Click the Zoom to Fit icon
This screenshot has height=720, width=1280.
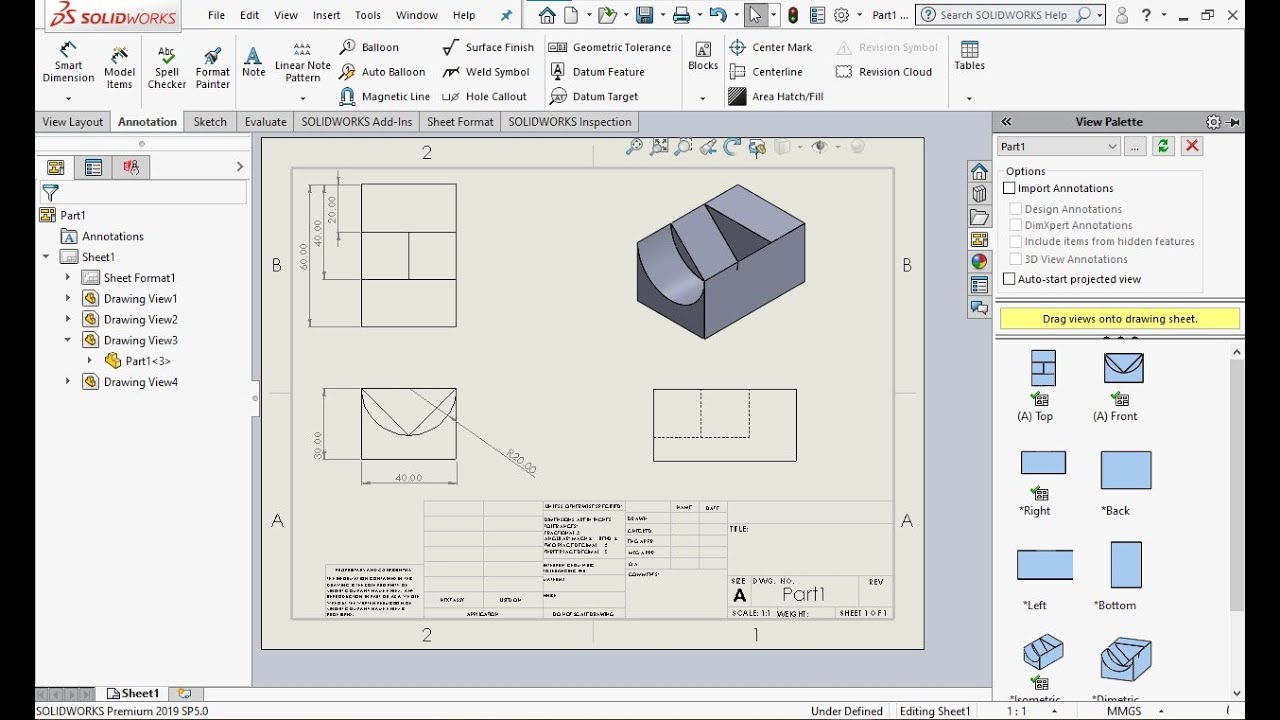(659, 147)
